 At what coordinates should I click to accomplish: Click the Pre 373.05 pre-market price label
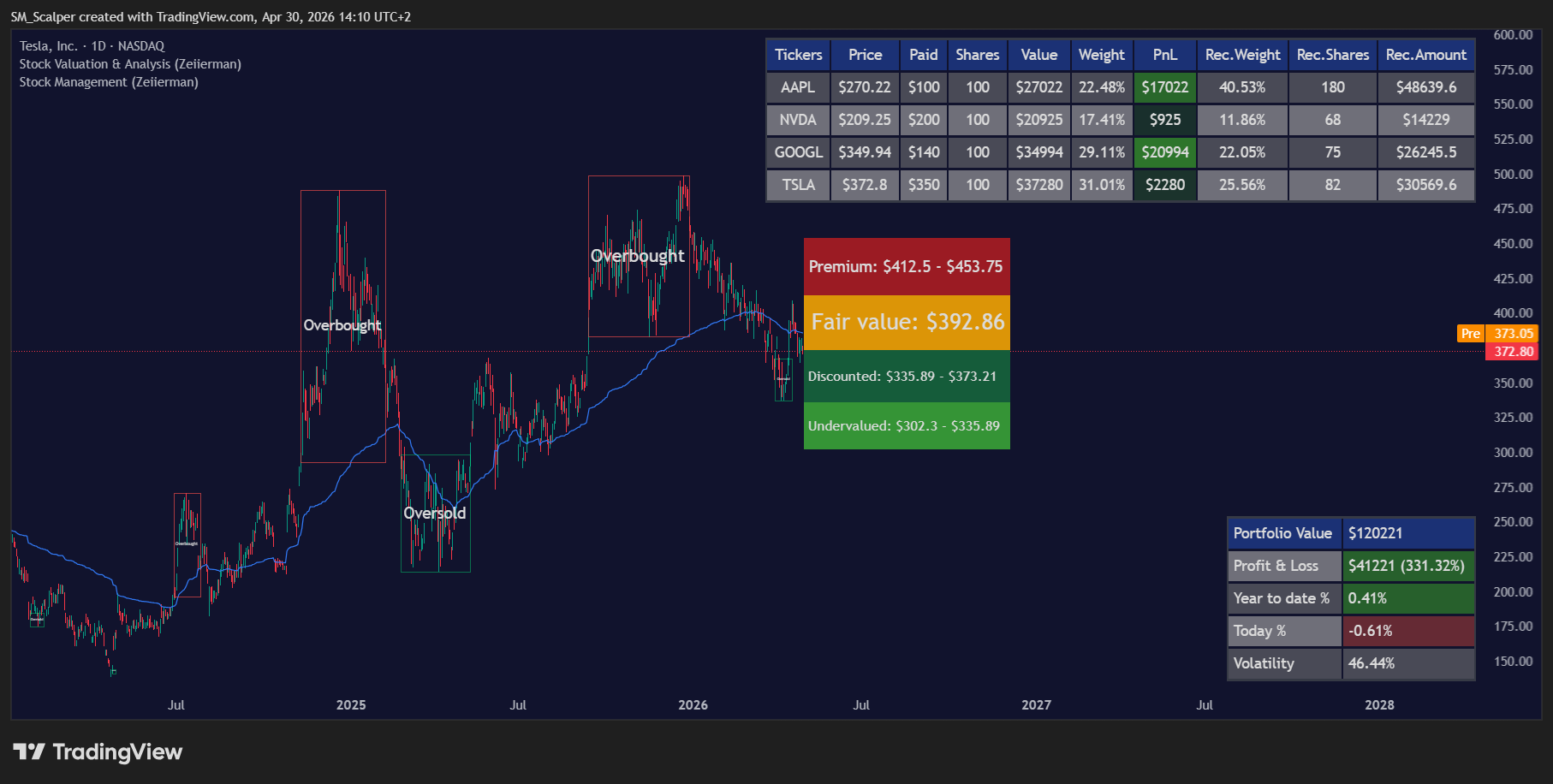coord(1497,334)
